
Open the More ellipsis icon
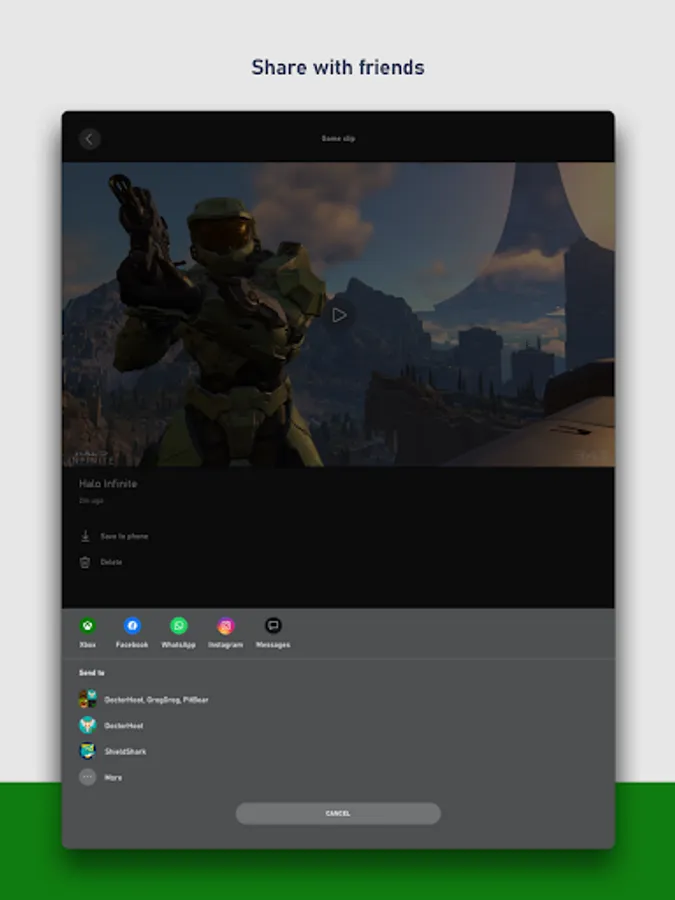pos(88,777)
